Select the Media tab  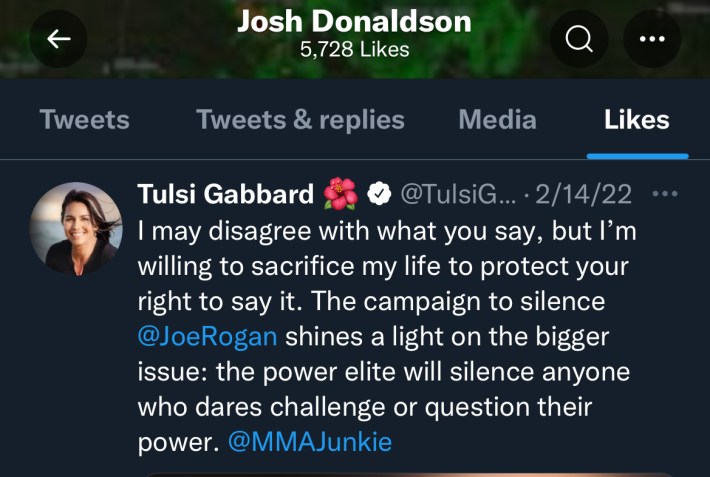click(x=497, y=120)
